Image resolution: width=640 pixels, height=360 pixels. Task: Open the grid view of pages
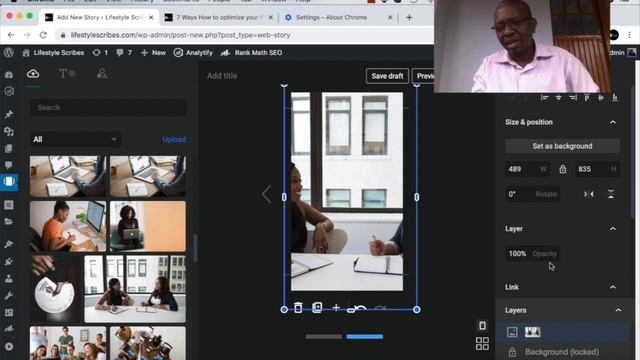coord(482,343)
